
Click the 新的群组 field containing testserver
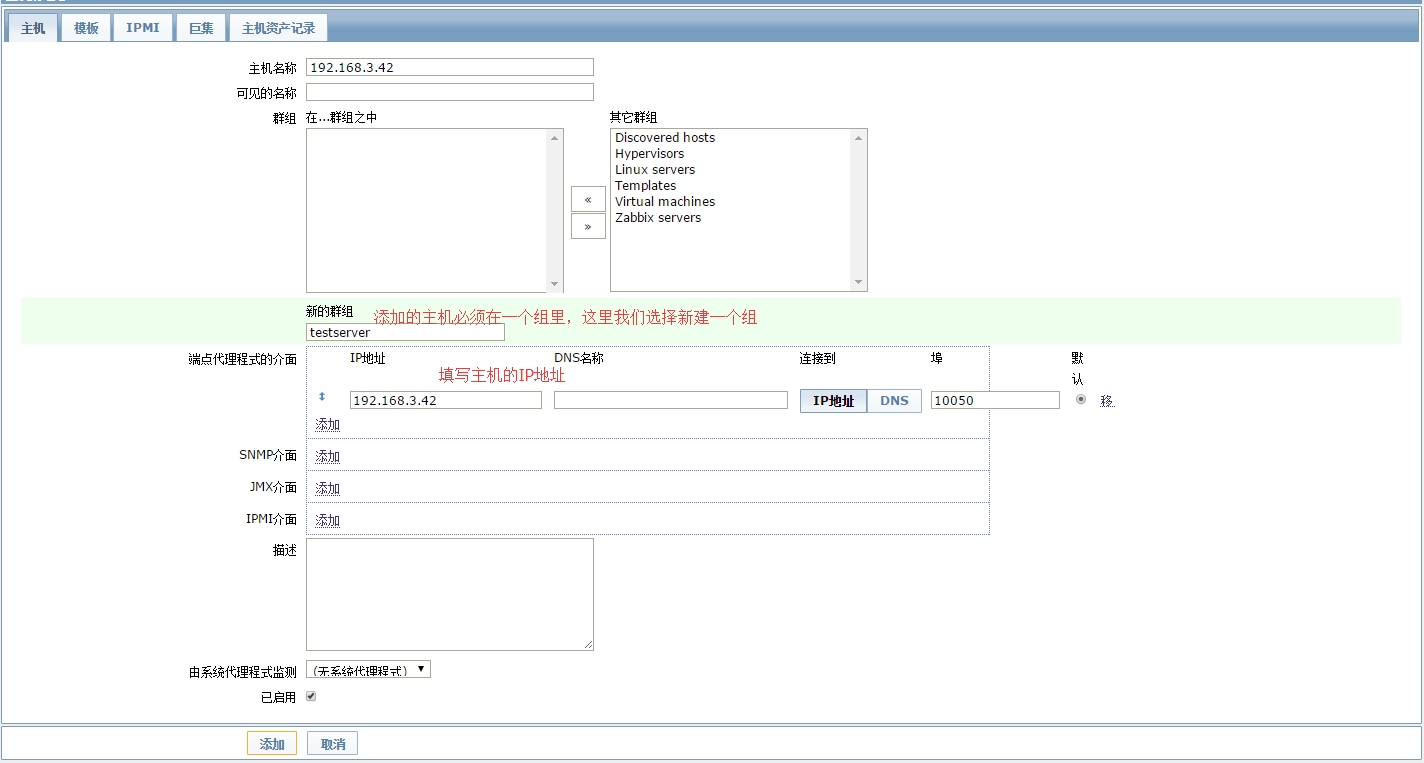click(405, 332)
